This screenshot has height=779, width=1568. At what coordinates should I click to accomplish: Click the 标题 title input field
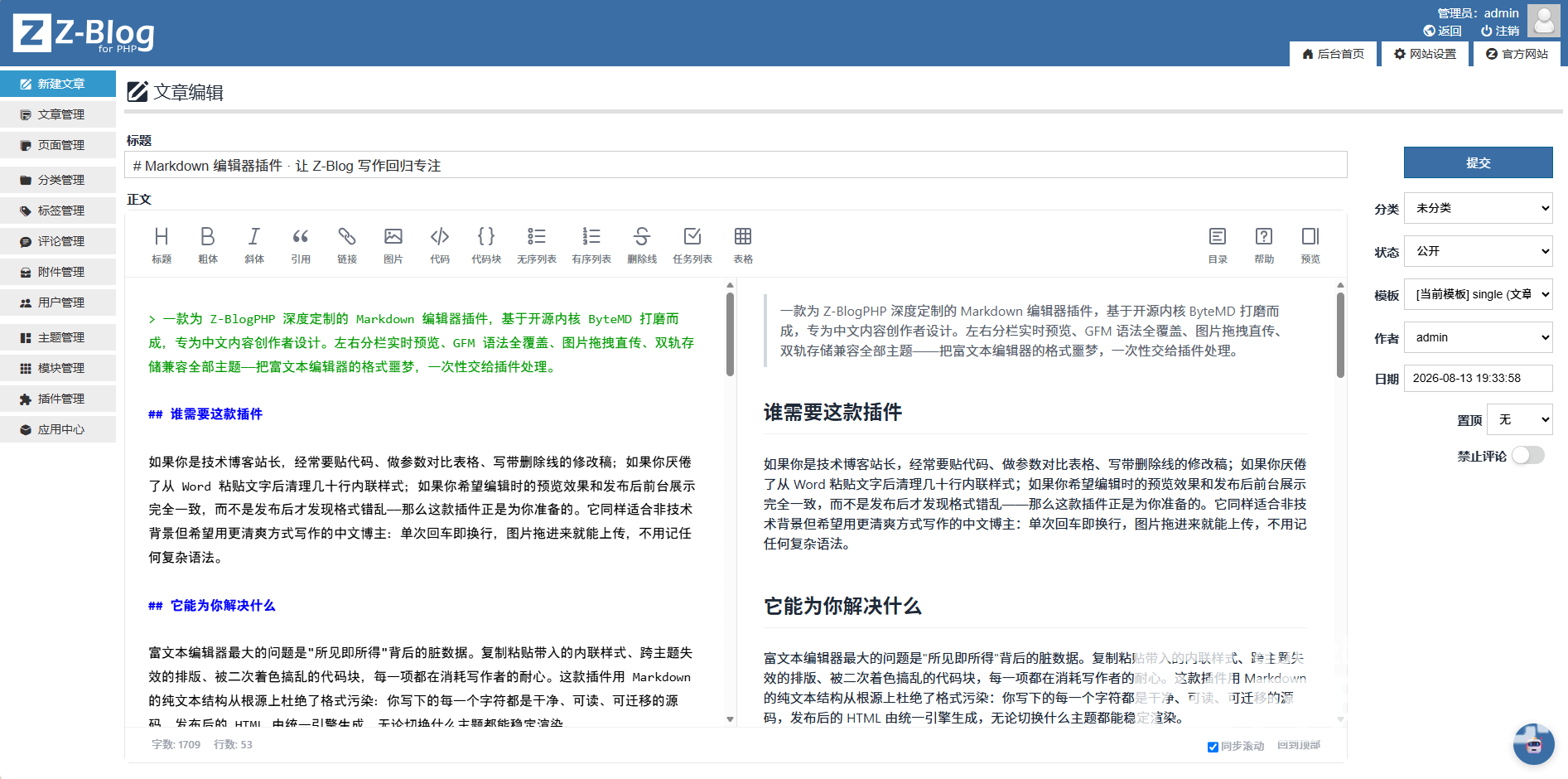(736, 165)
